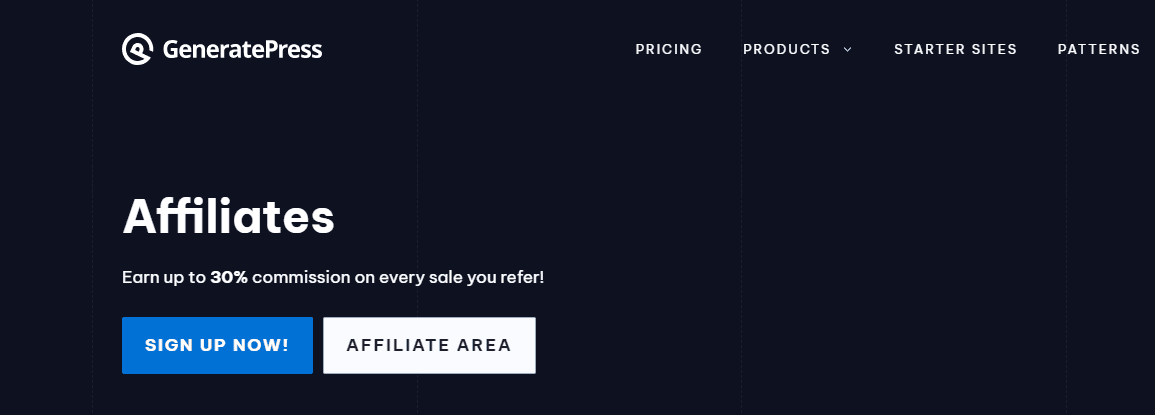Viewport: 1155px width, 415px height.
Task: Expand the Products dropdown chevron
Action: point(848,49)
